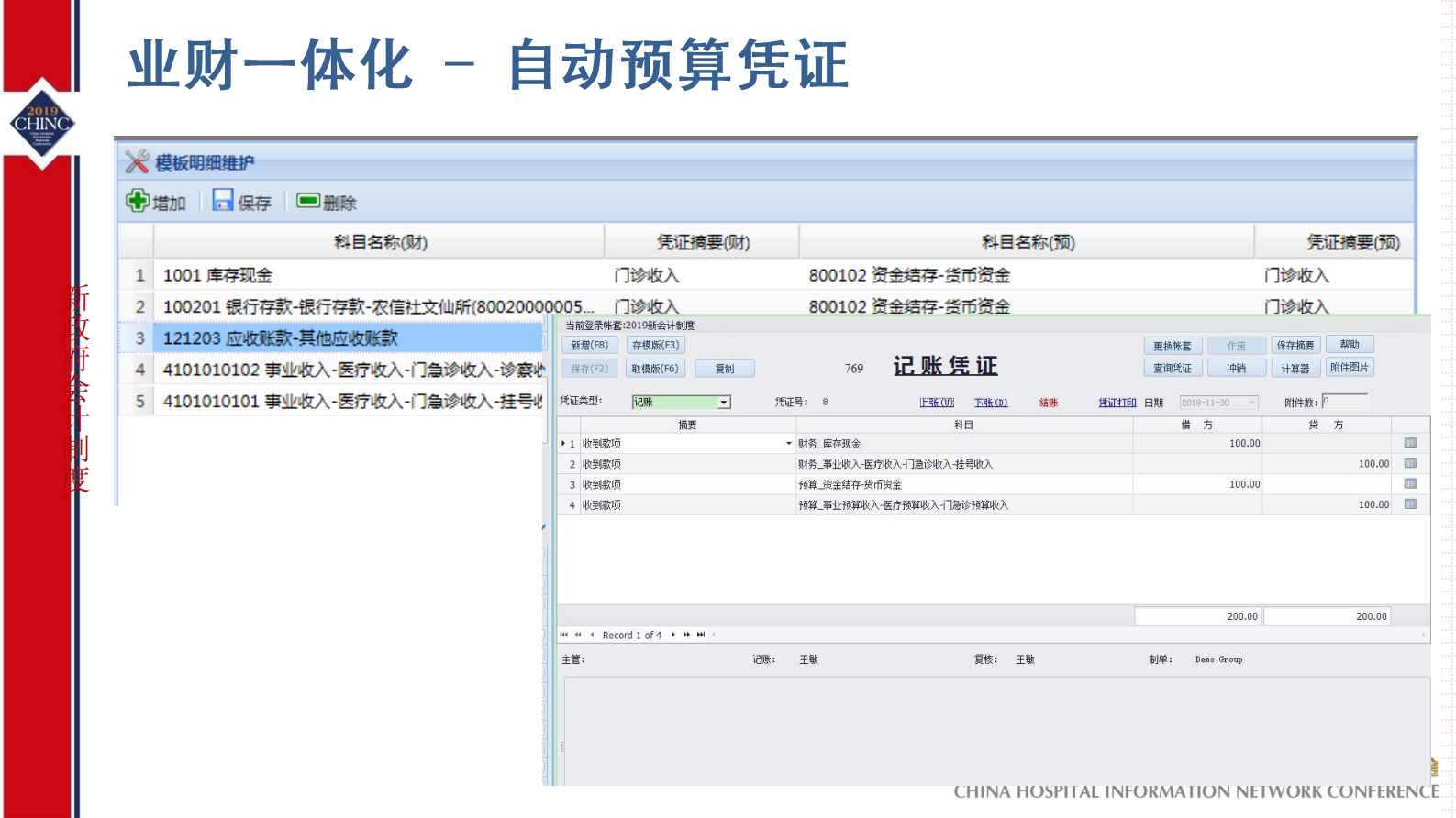Viewport: 1456px width, 818px height.
Task: Click the 科目 column header in voucher
Action: coord(963,425)
